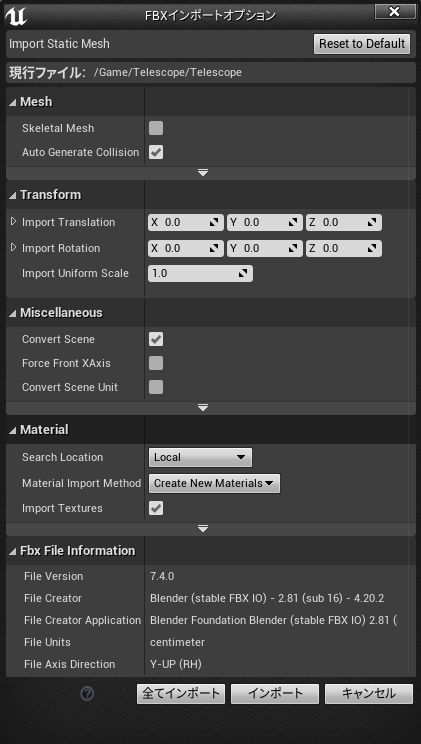This screenshot has width=421, height=744.
Task: Toggle the Convert Scene checkbox
Action: (156, 339)
